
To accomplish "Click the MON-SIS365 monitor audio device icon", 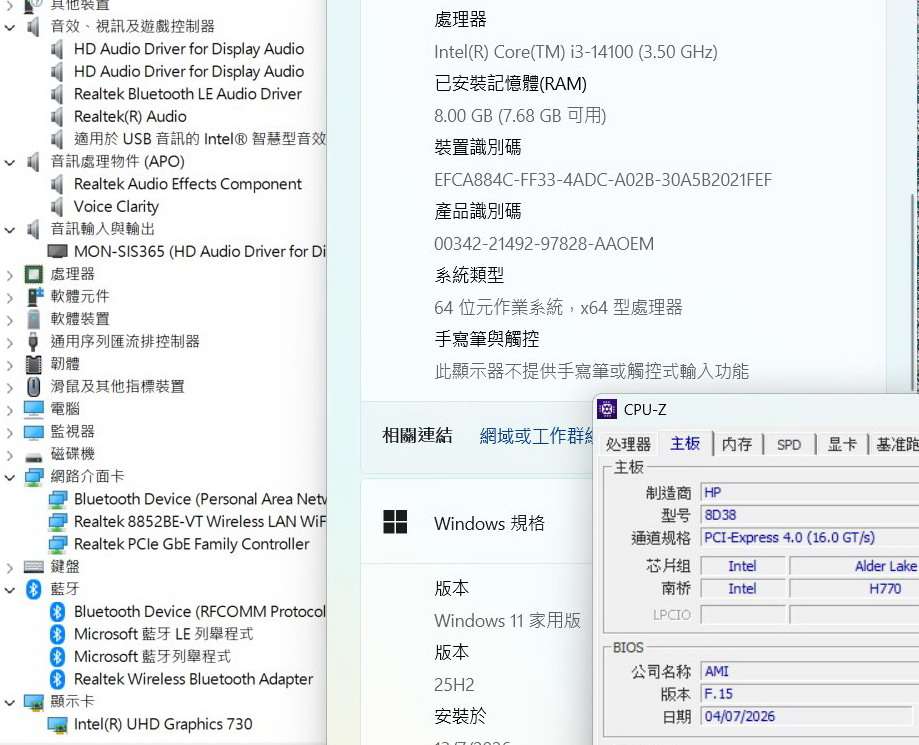I will 57,251.
